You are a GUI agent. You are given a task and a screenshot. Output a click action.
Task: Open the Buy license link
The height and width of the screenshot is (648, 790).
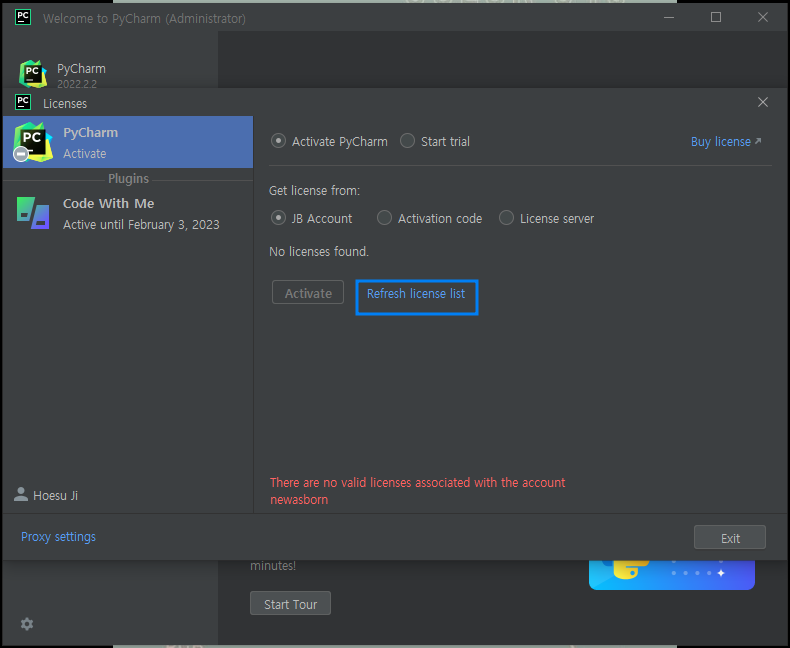(726, 142)
